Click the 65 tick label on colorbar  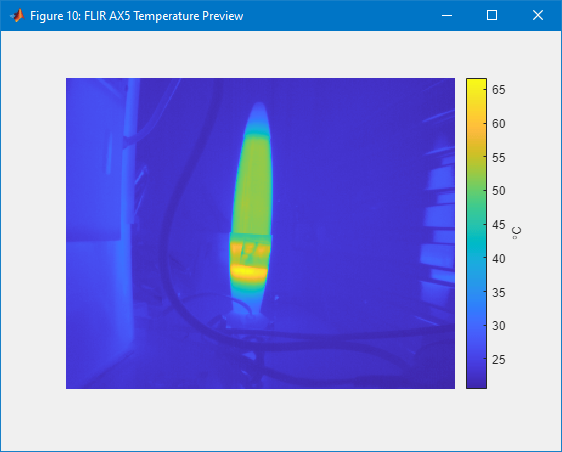pyautogui.click(x=499, y=90)
